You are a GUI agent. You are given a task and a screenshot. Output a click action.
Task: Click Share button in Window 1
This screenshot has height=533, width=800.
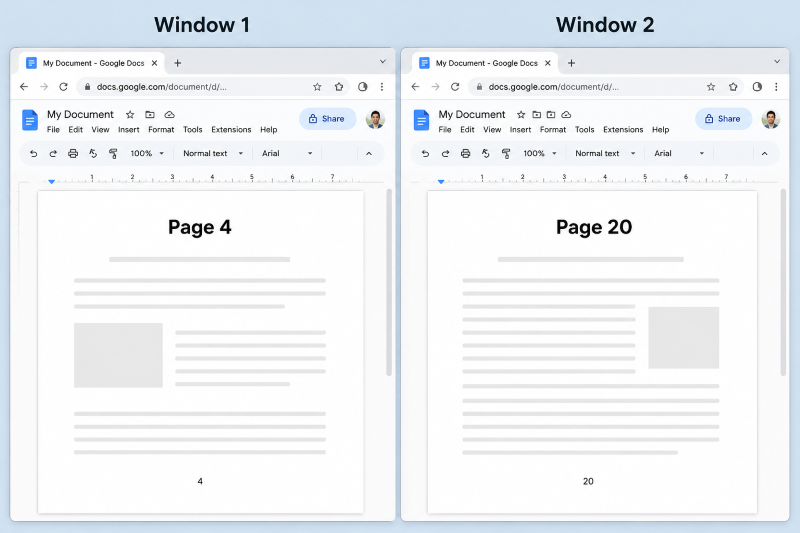327,119
